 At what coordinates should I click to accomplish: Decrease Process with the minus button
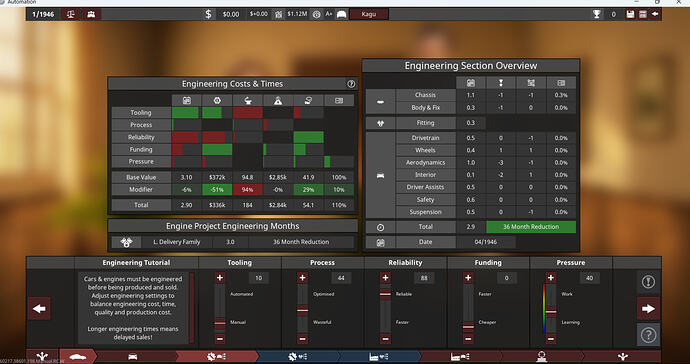(302, 339)
